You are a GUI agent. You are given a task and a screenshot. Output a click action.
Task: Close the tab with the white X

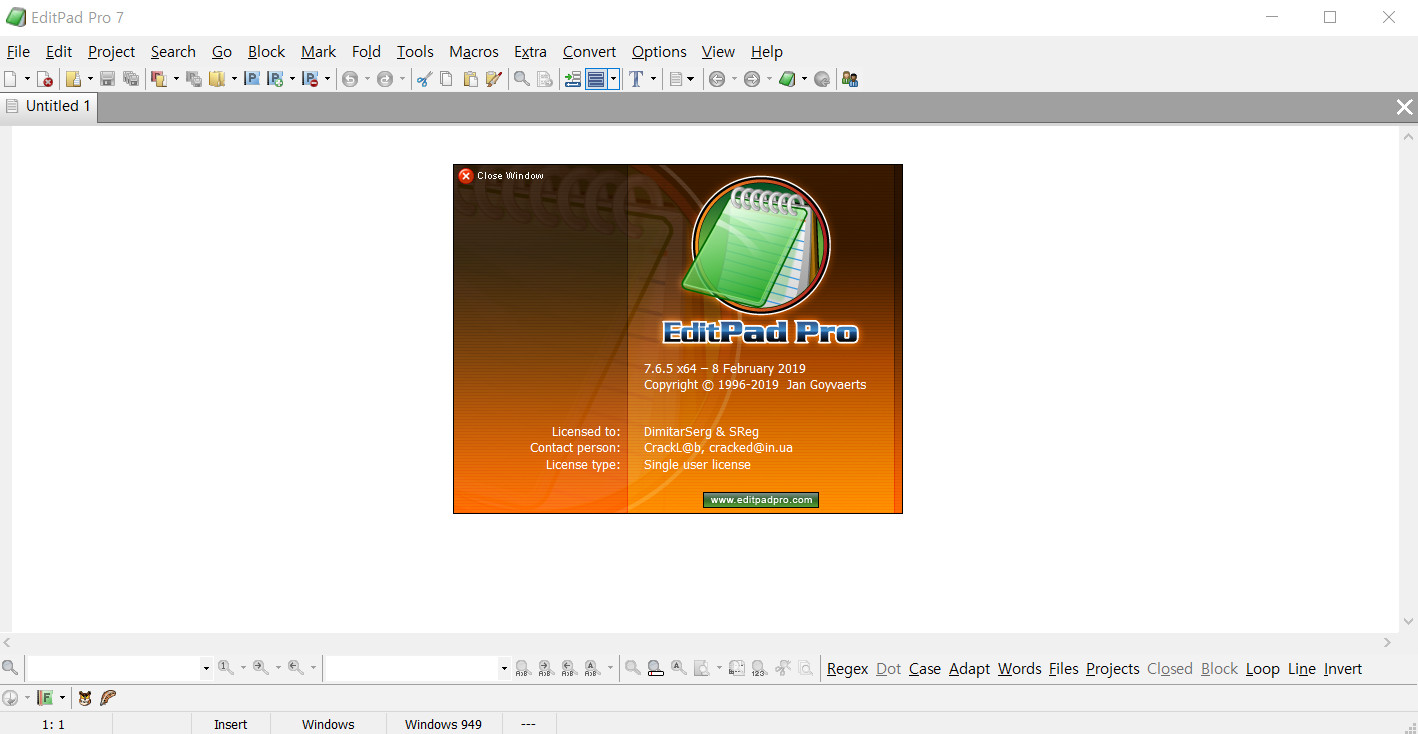[x=1405, y=107]
